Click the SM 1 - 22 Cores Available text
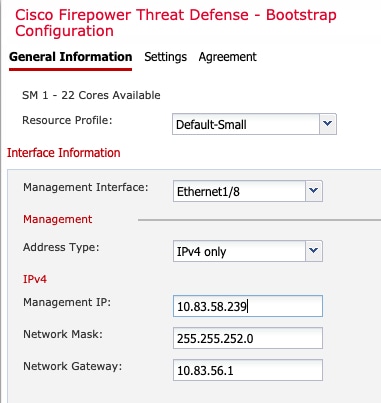The width and height of the screenshot is (381, 403). click(x=91, y=95)
